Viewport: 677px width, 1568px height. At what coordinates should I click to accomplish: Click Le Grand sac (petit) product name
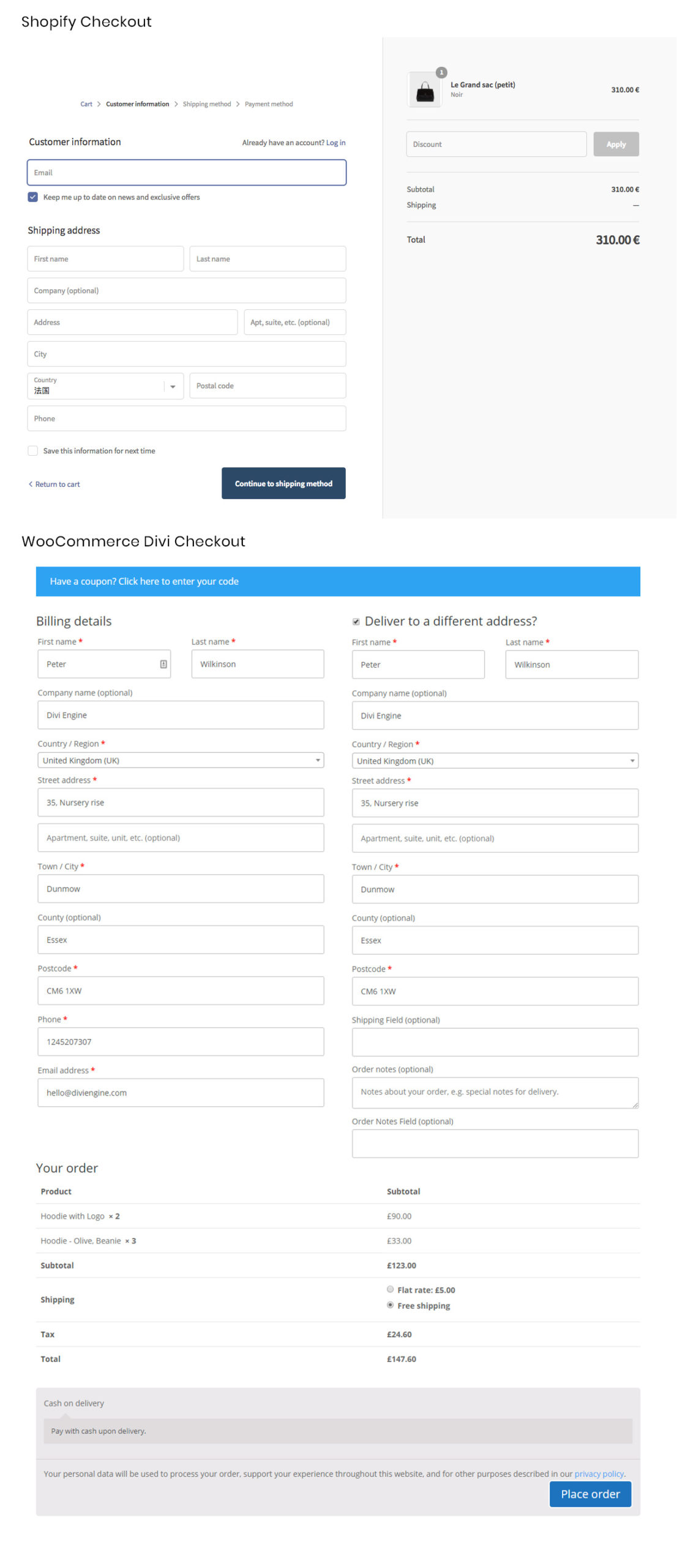tap(483, 85)
